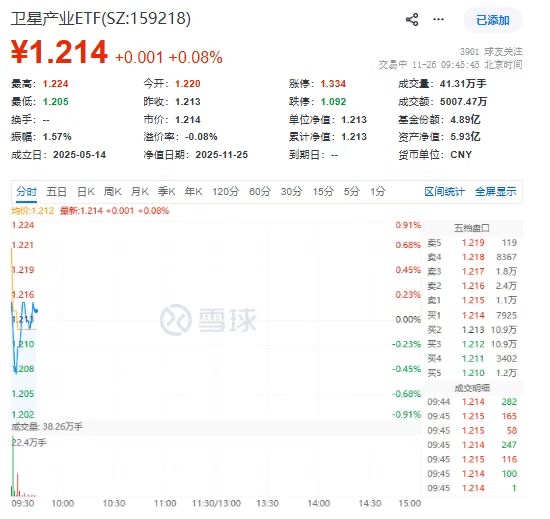Click the 买1 order row at 1.214
This screenshot has width=550, height=519.
pos(472,315)
